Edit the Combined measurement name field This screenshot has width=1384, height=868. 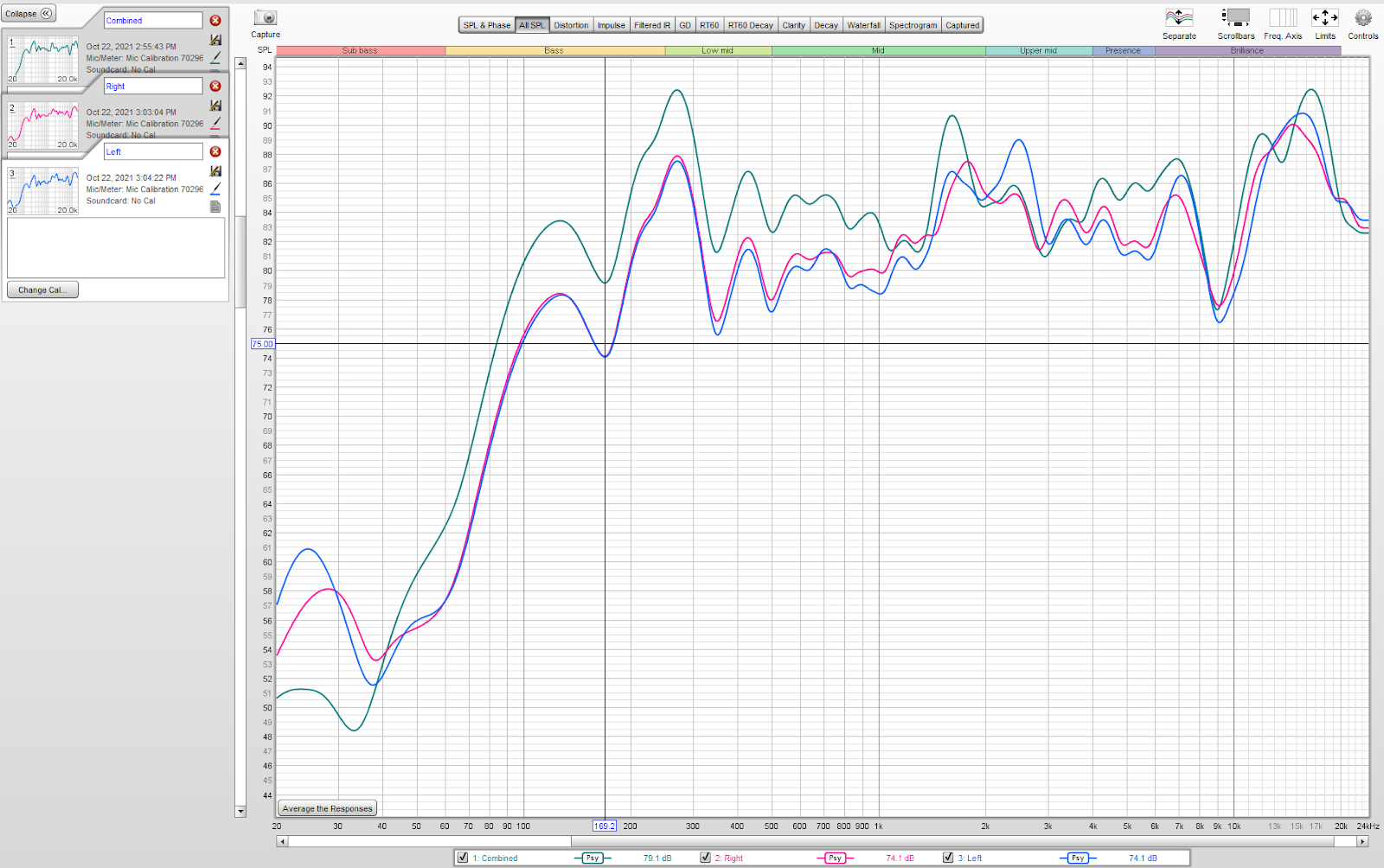(x=153, y=21)
